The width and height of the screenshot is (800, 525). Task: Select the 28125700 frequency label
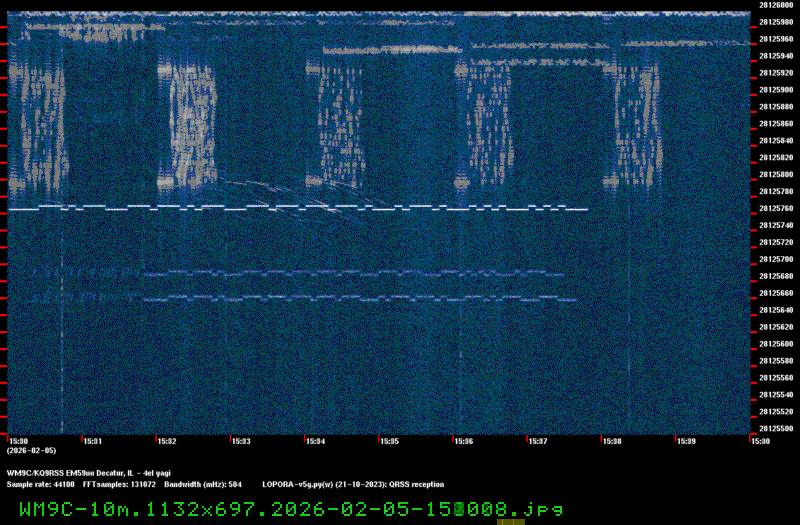(x=776, y=259)
